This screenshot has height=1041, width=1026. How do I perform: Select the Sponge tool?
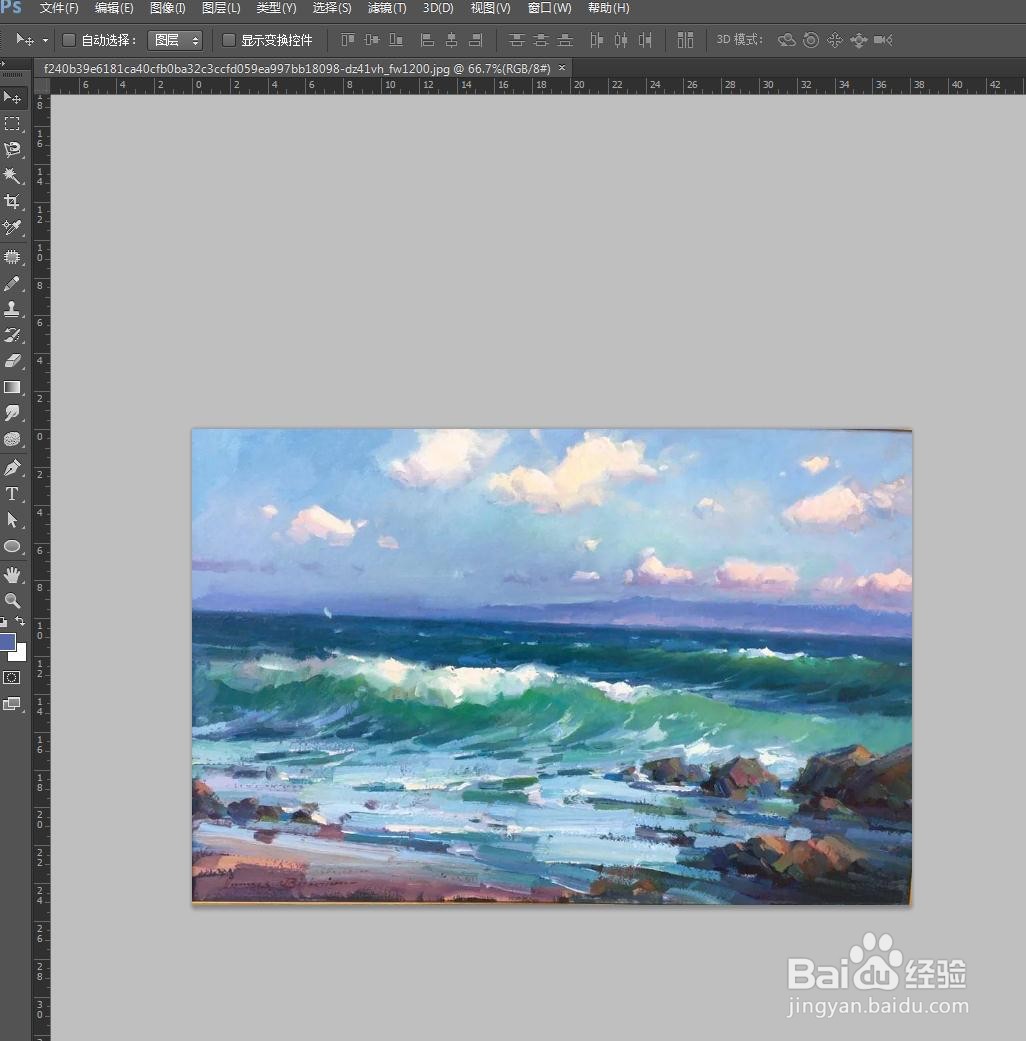tap(12, 439)
